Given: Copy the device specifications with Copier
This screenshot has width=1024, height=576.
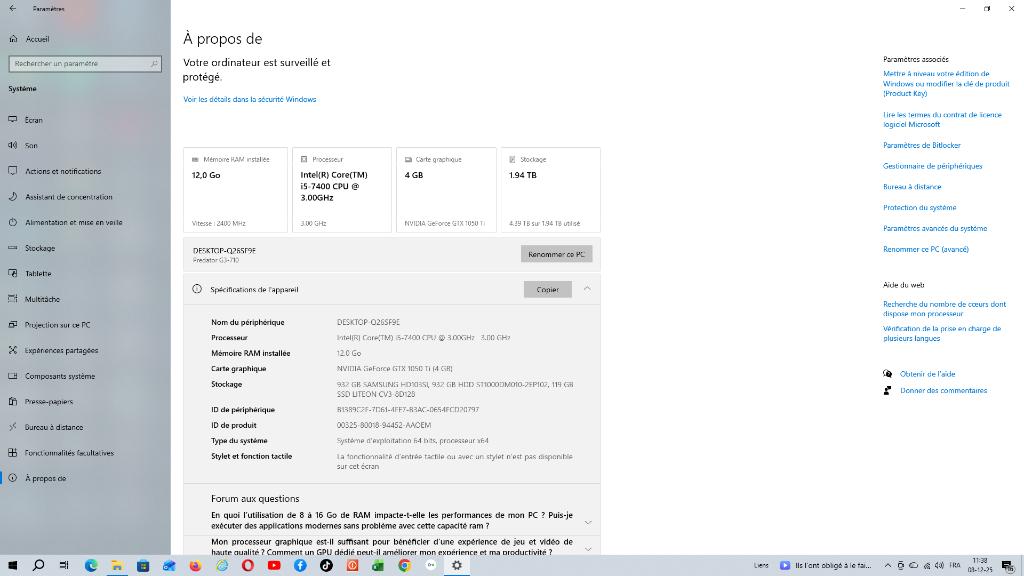Looking at the screenshot, I should 547,289.
